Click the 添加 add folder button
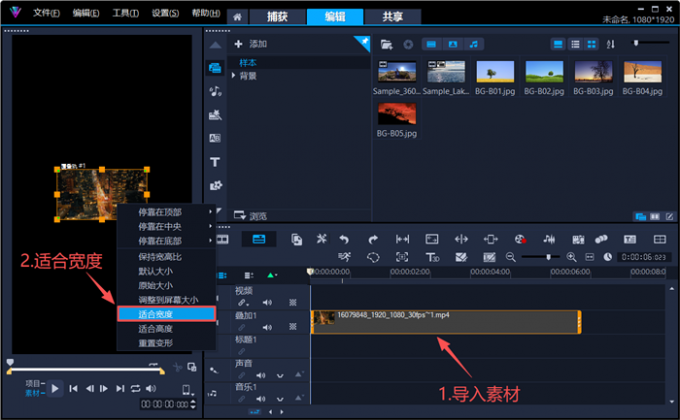The height and width of the screenshot is (420, 680). 251,44
